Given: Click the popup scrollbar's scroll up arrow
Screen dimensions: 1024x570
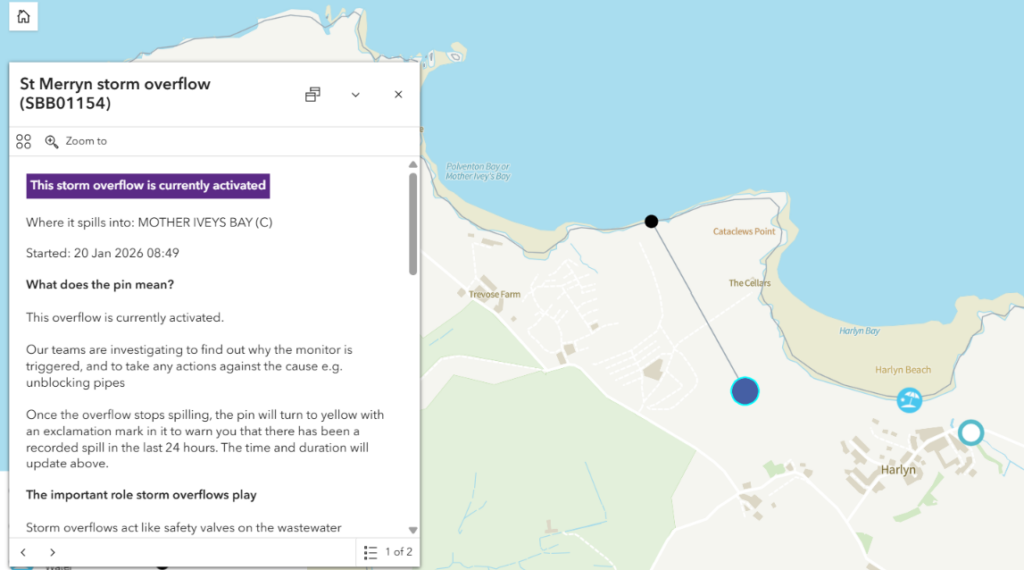Looking at the screenshot, I should 413,164.
